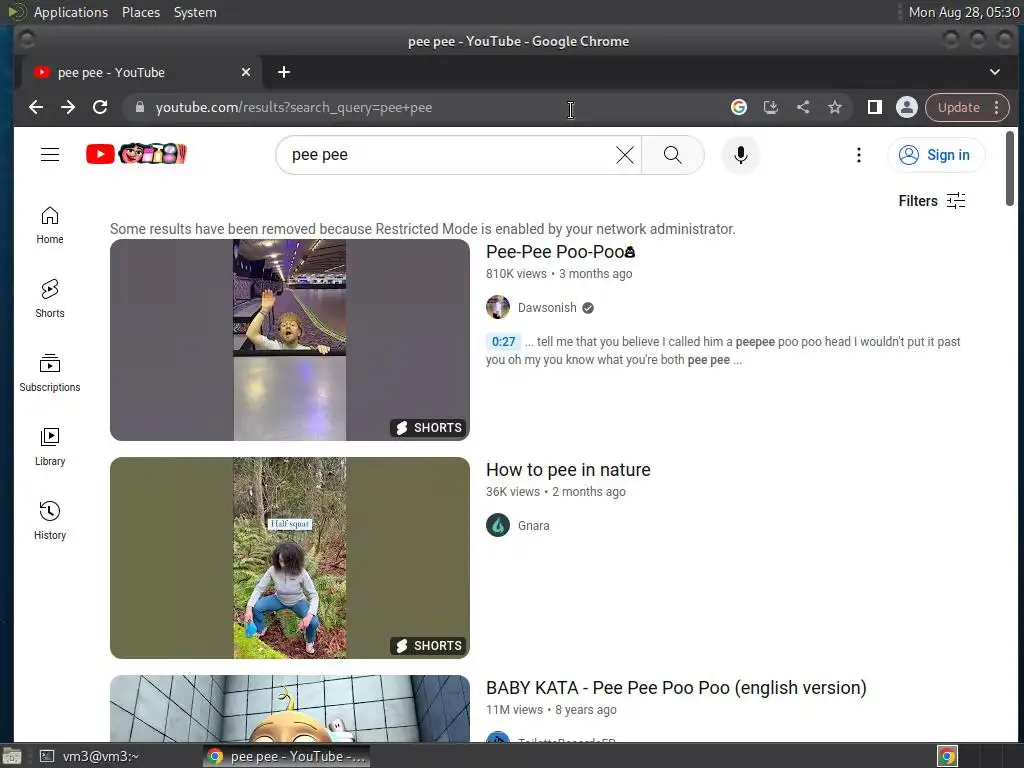This screenshot has height=768, width=1024.
Task: Click Chrome icon in the bottom panel tray
Action: click(x=948, y=756)
